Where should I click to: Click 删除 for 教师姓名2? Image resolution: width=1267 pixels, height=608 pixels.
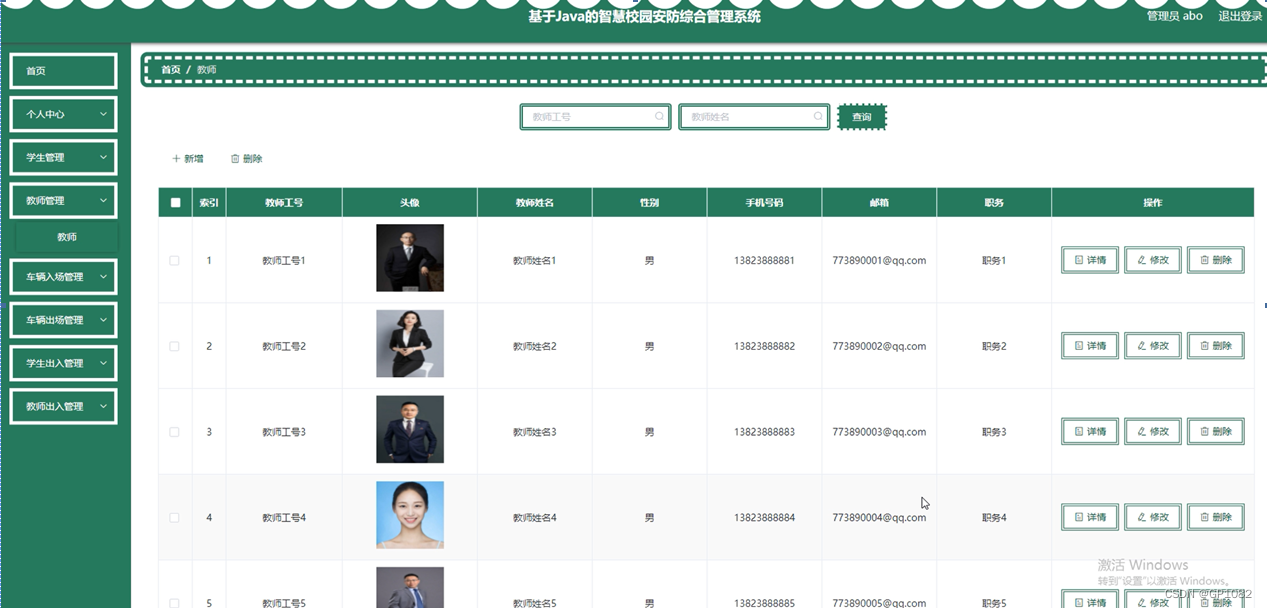click(x=1216, y=346)
